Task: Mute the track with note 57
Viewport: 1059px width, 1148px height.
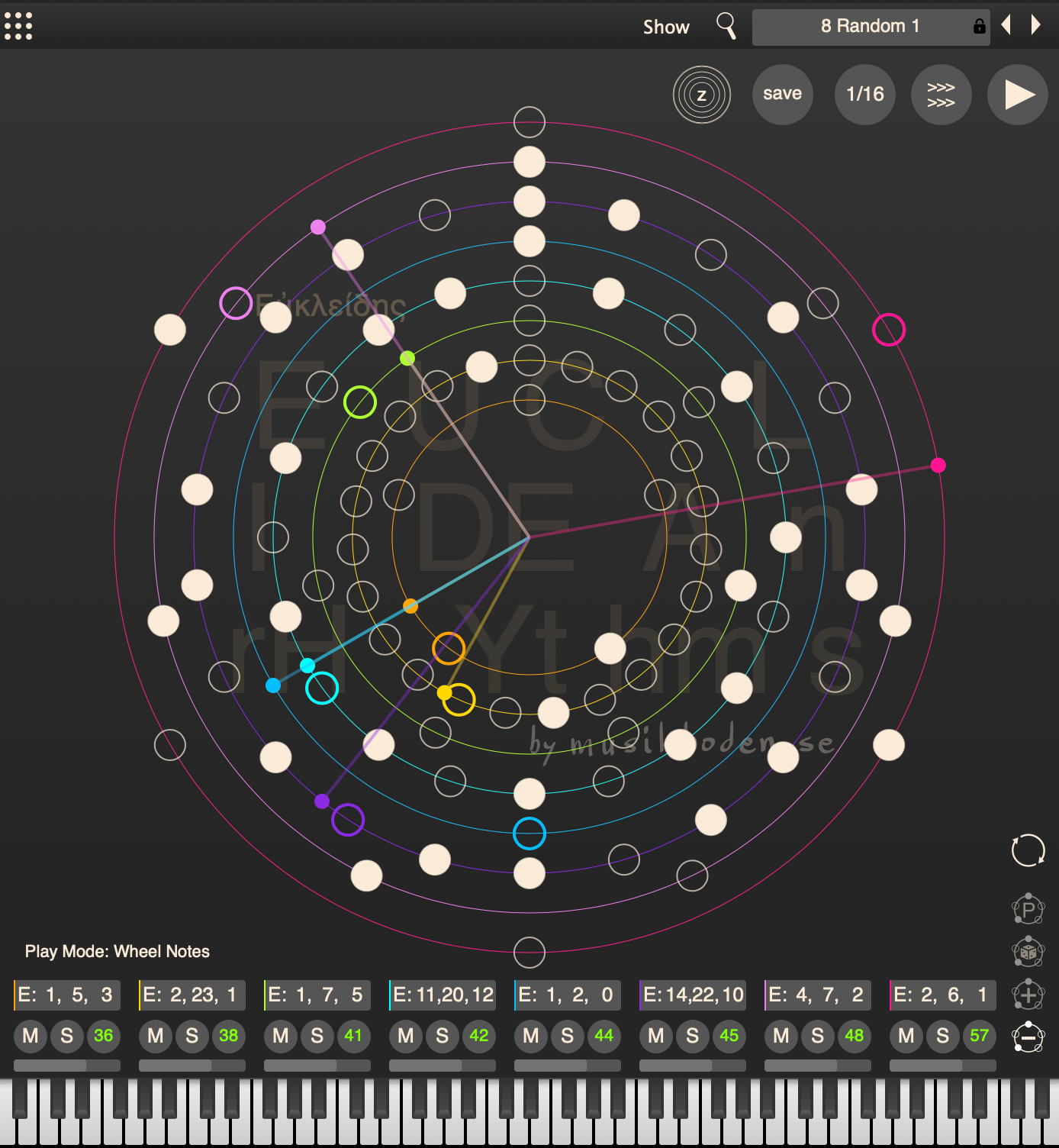Action: 906,1036
